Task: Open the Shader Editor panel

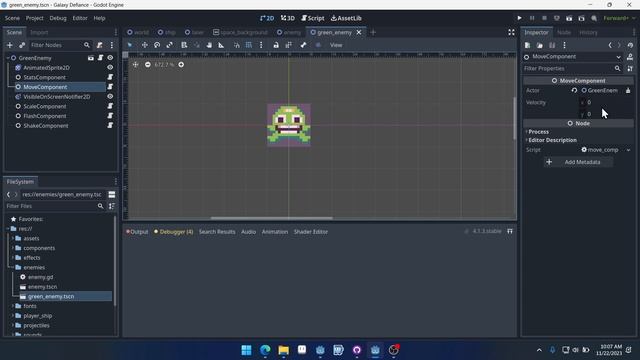Action: point(311,231)
